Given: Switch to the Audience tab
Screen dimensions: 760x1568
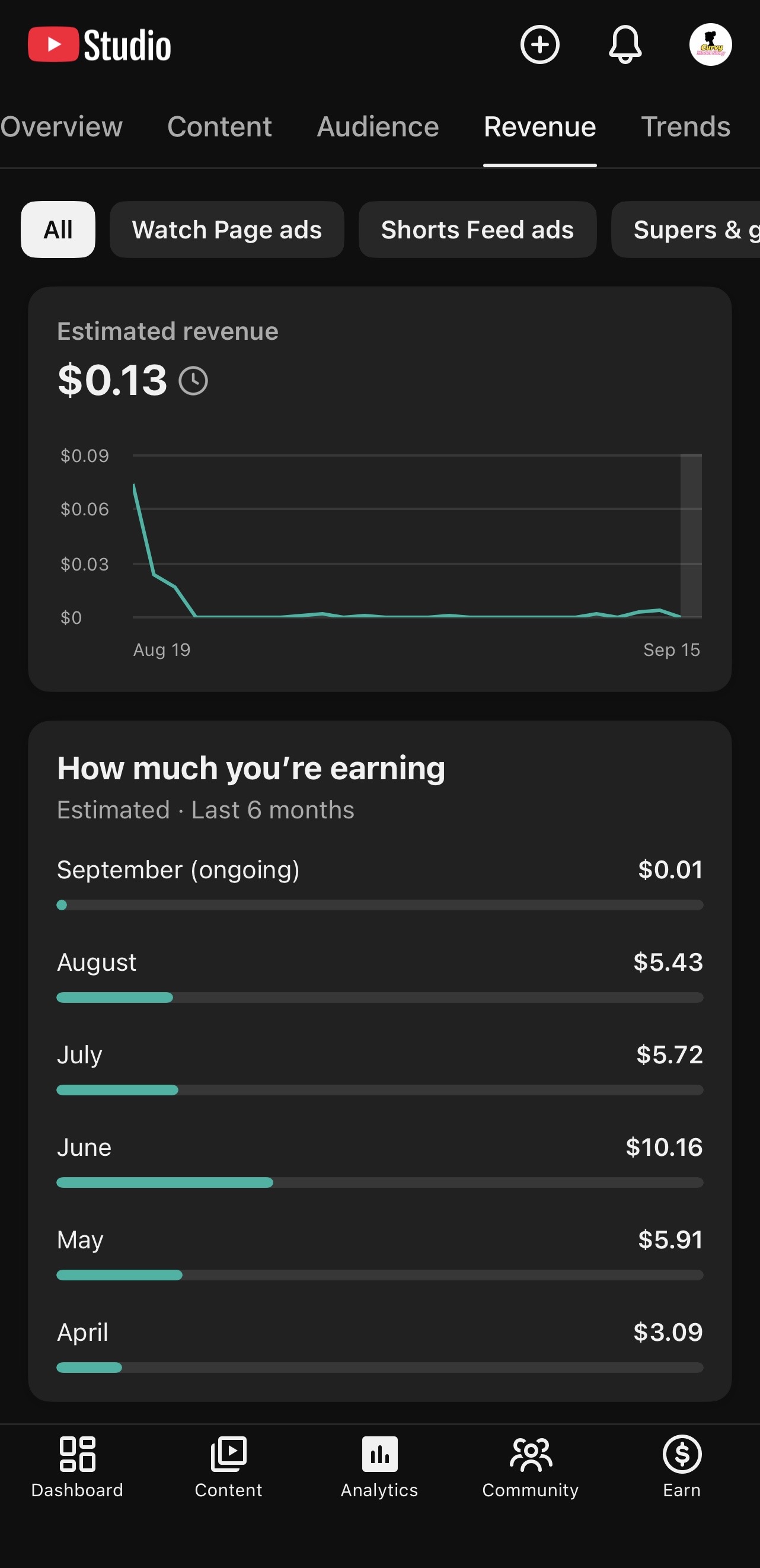Looking at the screenshot, I should click(x=378, y=126).
